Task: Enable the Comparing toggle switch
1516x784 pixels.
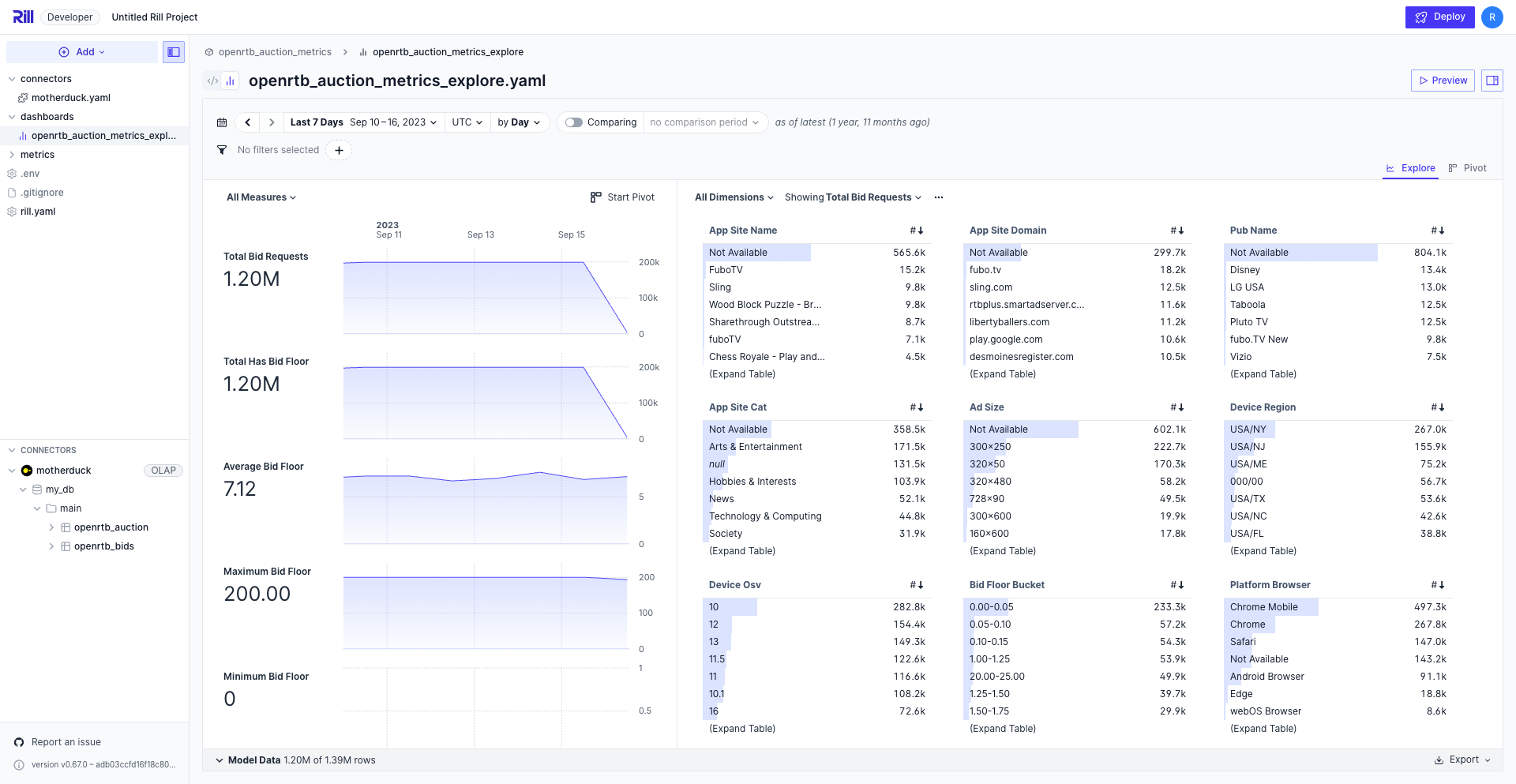Action: click(x=574, y=122)
